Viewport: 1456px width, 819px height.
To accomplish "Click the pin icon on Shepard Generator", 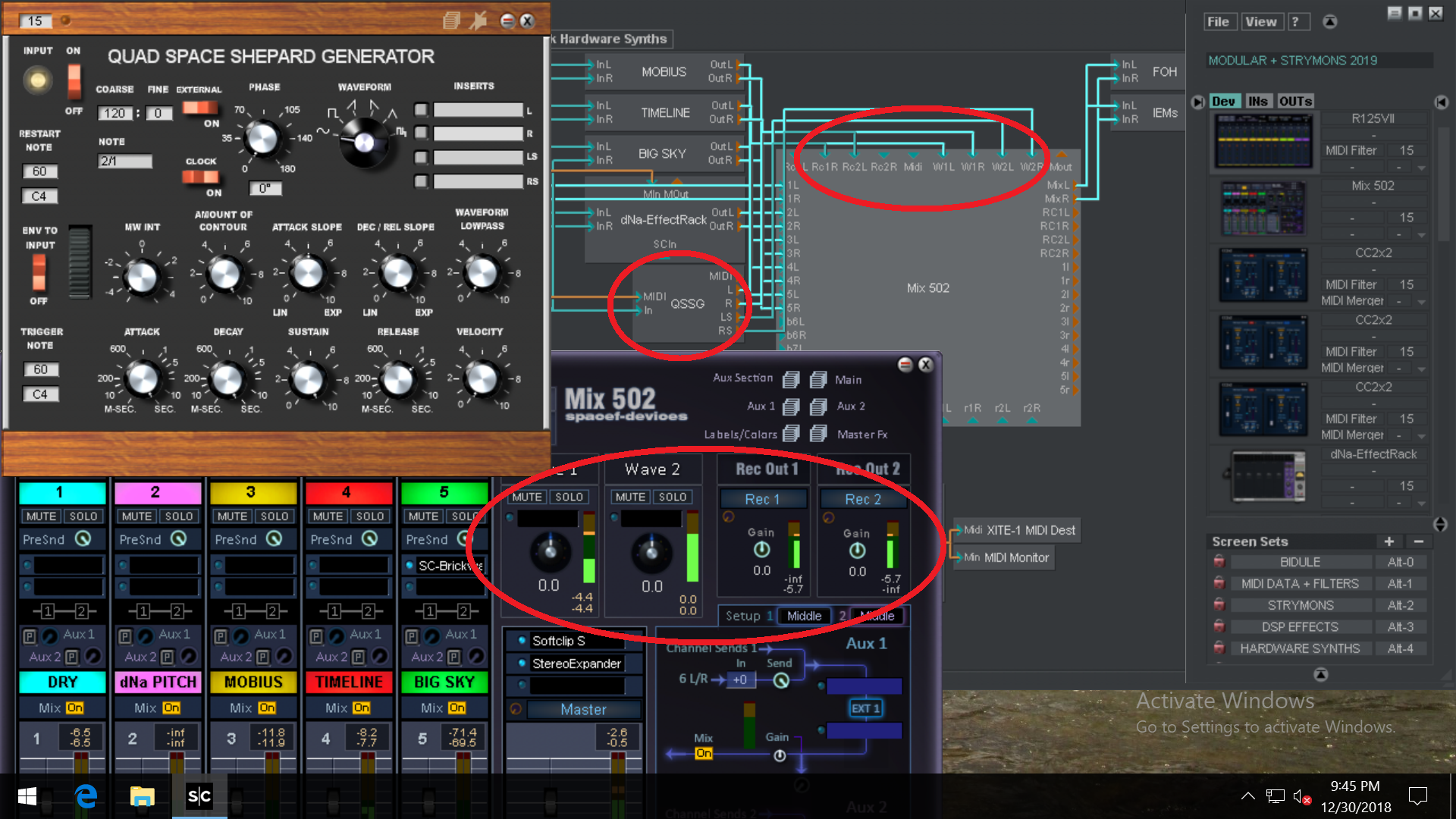I will [x=478, y=21].
